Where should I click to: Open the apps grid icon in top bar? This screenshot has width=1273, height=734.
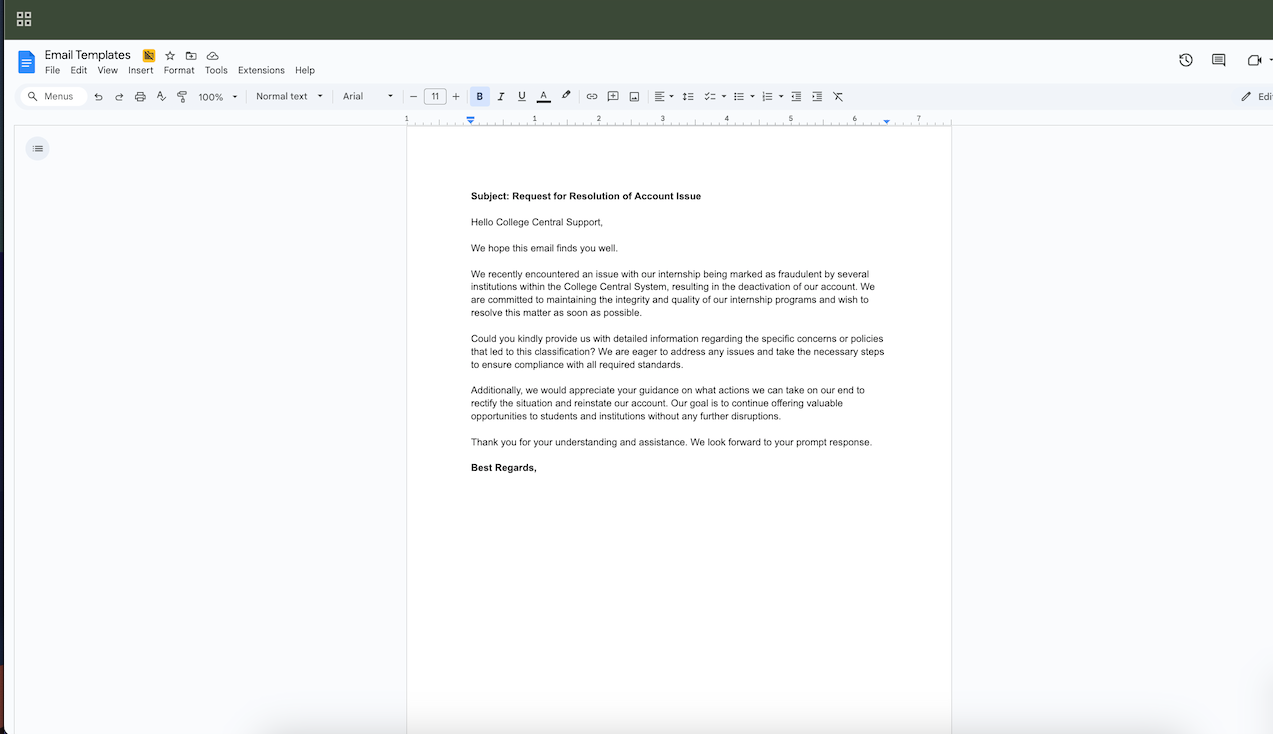click(x=24, y=19)
